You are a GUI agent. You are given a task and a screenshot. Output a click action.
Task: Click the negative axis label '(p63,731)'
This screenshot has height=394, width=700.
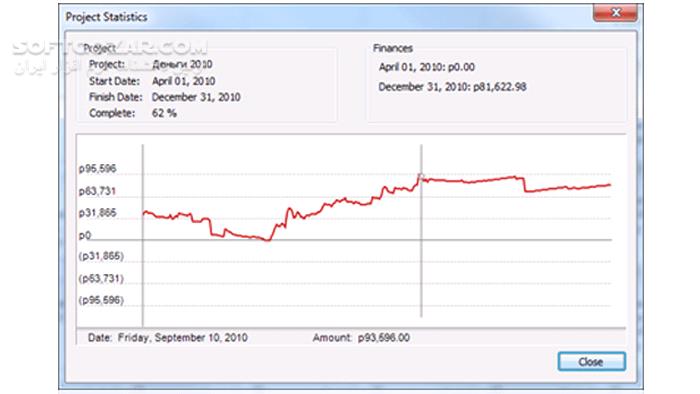click(x=101, y=278)
